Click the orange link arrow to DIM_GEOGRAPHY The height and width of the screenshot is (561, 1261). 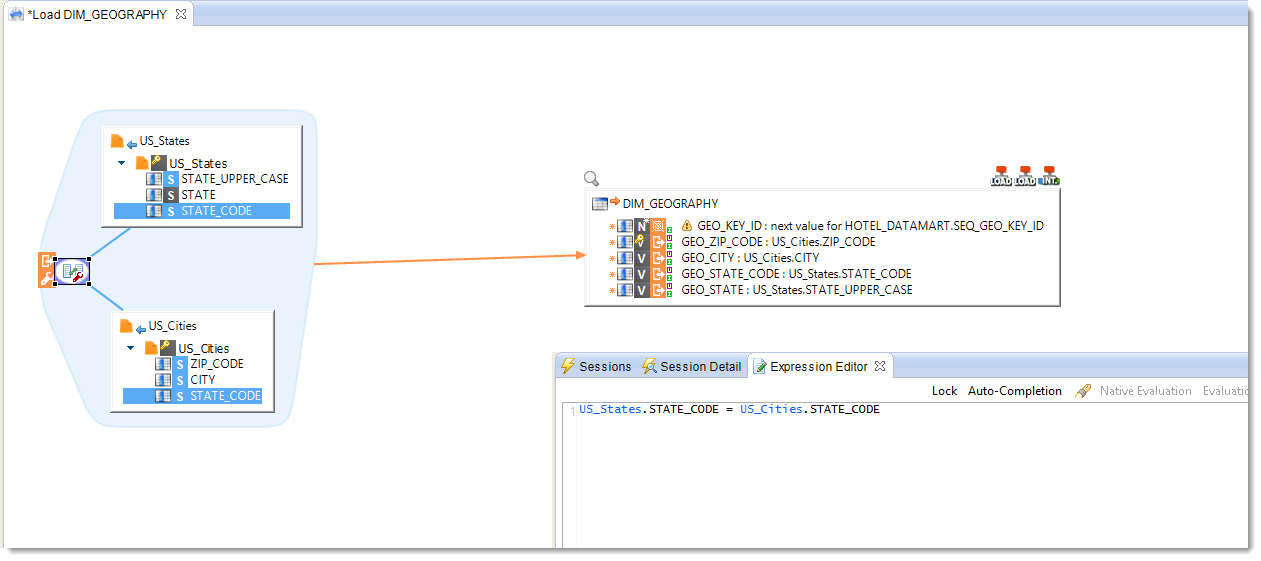[x=449, y=259]
